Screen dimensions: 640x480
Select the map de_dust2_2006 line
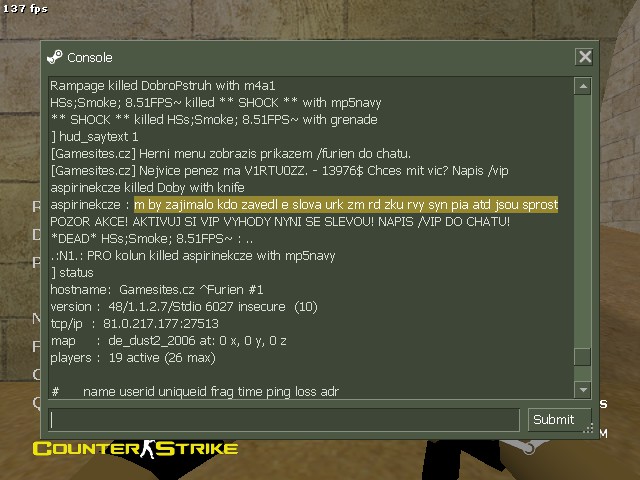pyautogui.click(x=169, y=341)
